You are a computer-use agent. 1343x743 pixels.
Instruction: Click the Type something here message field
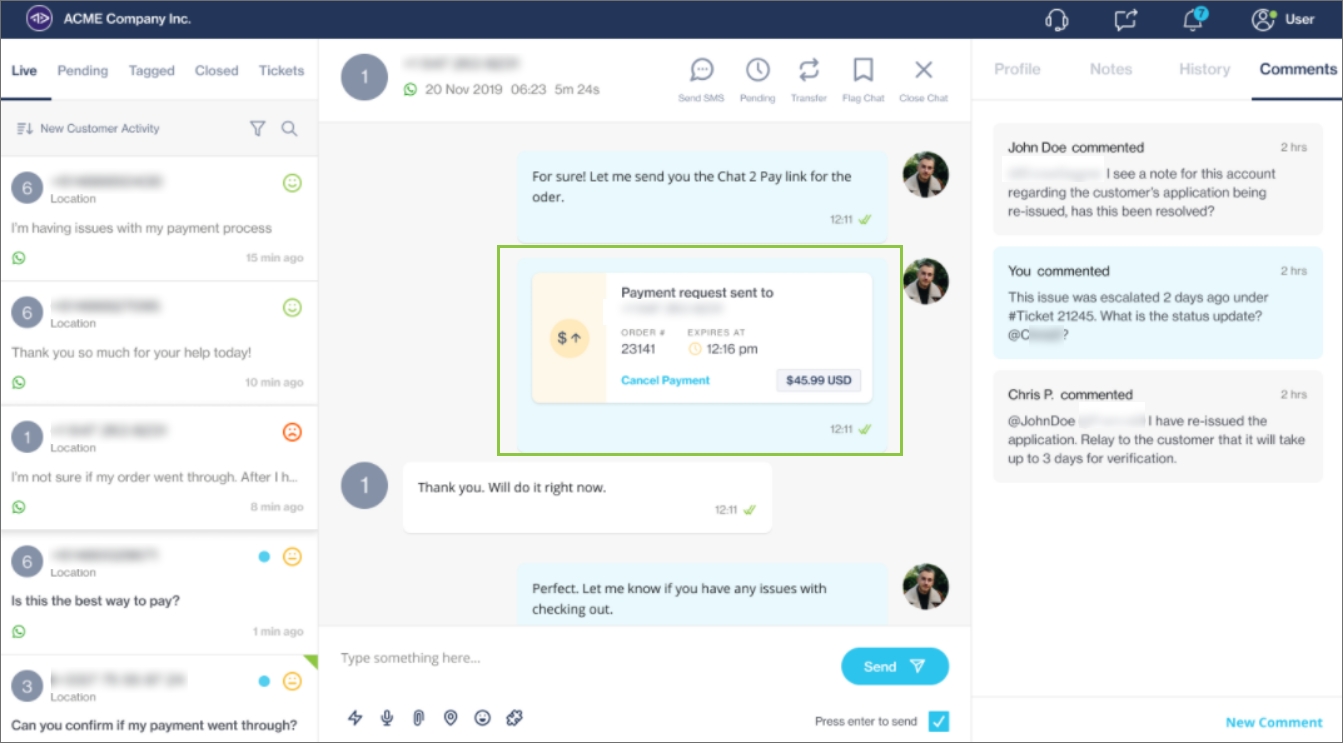click(x=580, y=658)
